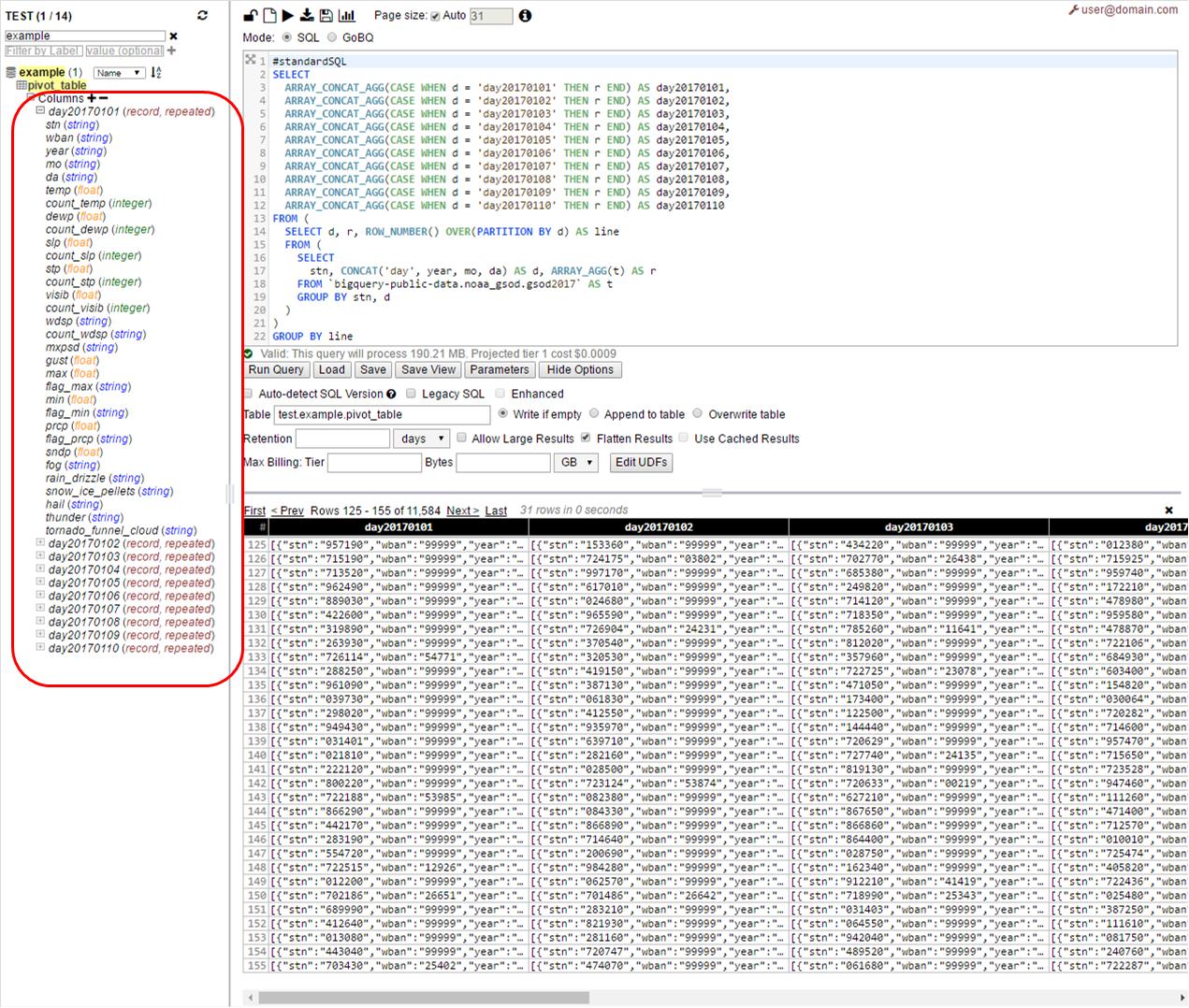1189x1008 pixels.
Task: Collapse the Columns tree node
Action: coord(30,98)
